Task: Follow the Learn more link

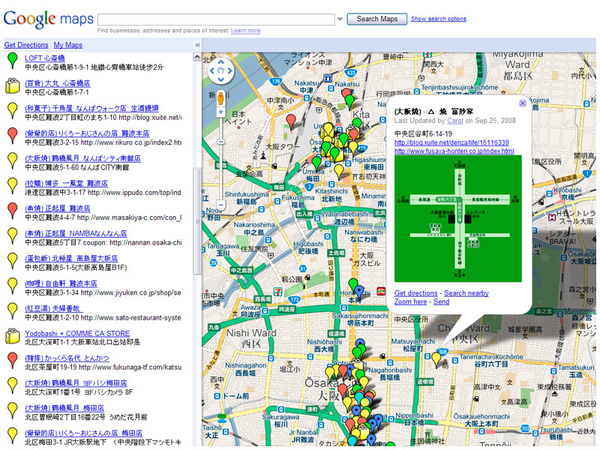Action: [246, 31]
